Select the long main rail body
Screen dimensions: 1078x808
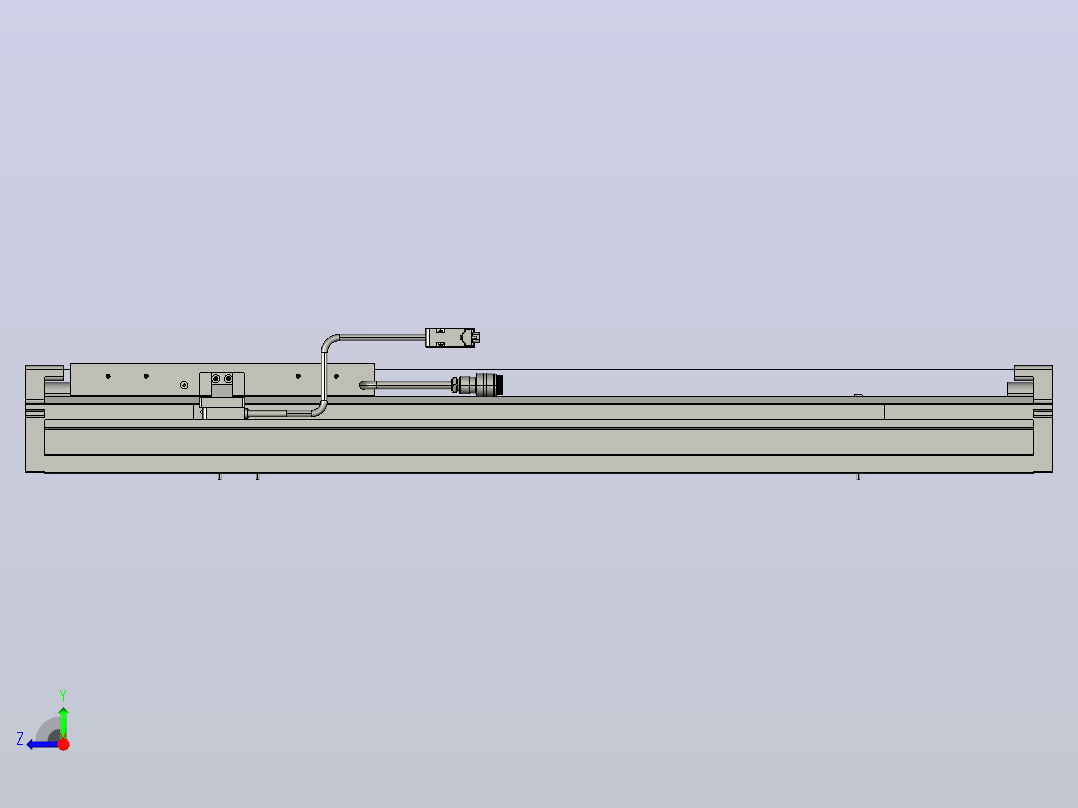pyautogui.click(x=539, y=441)
